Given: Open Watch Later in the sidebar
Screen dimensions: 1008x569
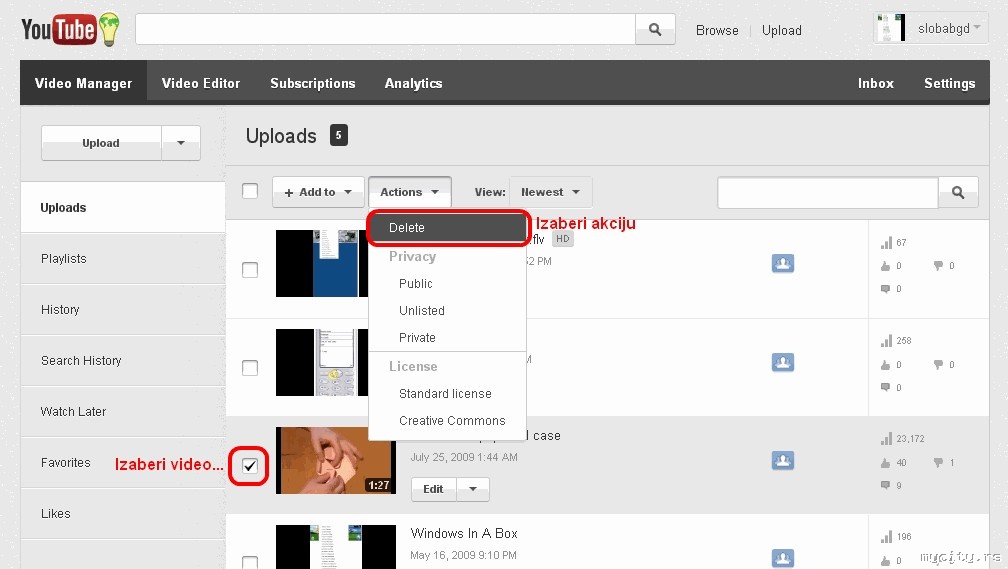Looking at the screenshot, I should point(123,411).
